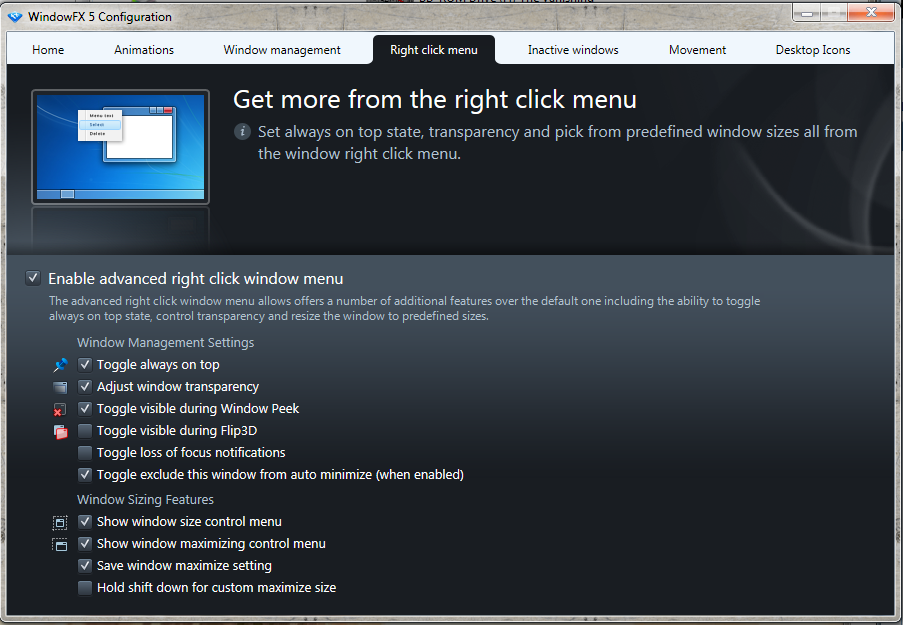Uncheck Toggle always on top
The height and width of the screenshot is (625, 903).
click(85, 365)
